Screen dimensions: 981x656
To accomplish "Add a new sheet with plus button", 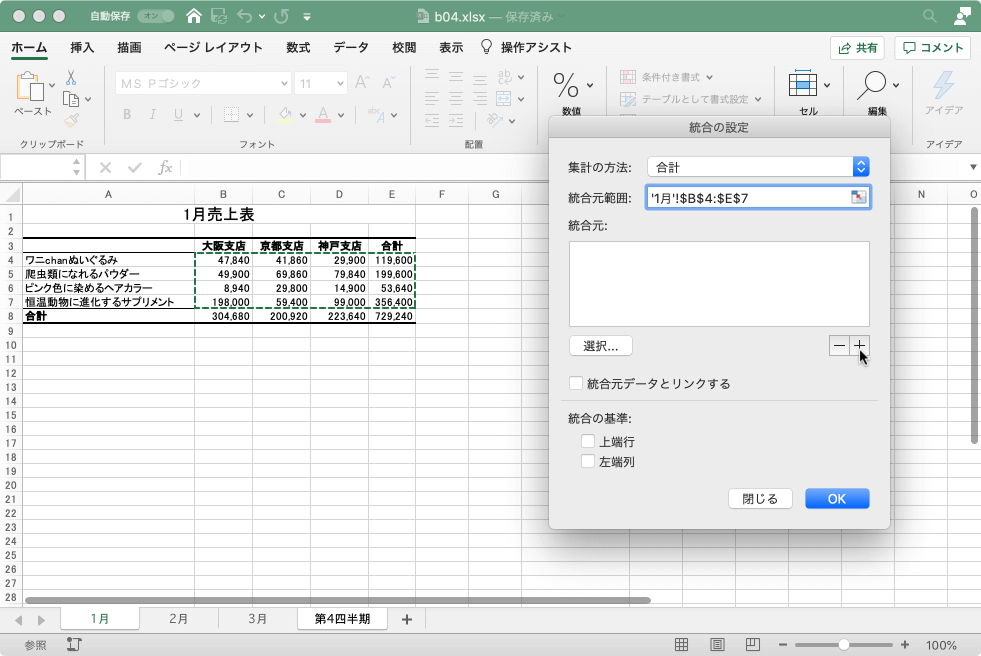I will pos(407,619).
